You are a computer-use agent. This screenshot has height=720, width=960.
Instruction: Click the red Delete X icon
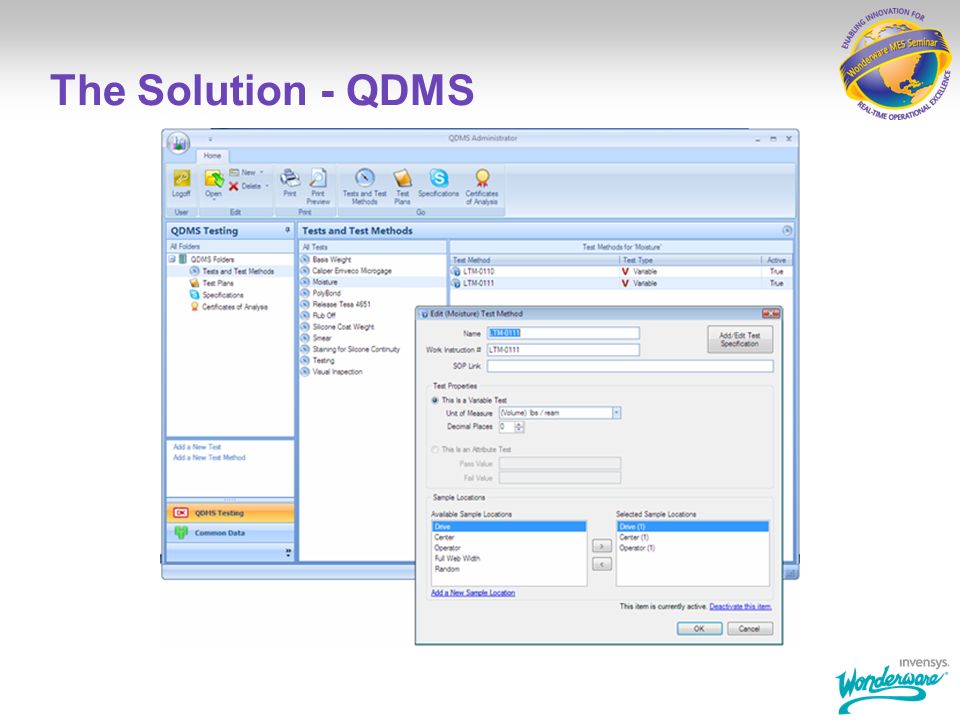[233, 186]
